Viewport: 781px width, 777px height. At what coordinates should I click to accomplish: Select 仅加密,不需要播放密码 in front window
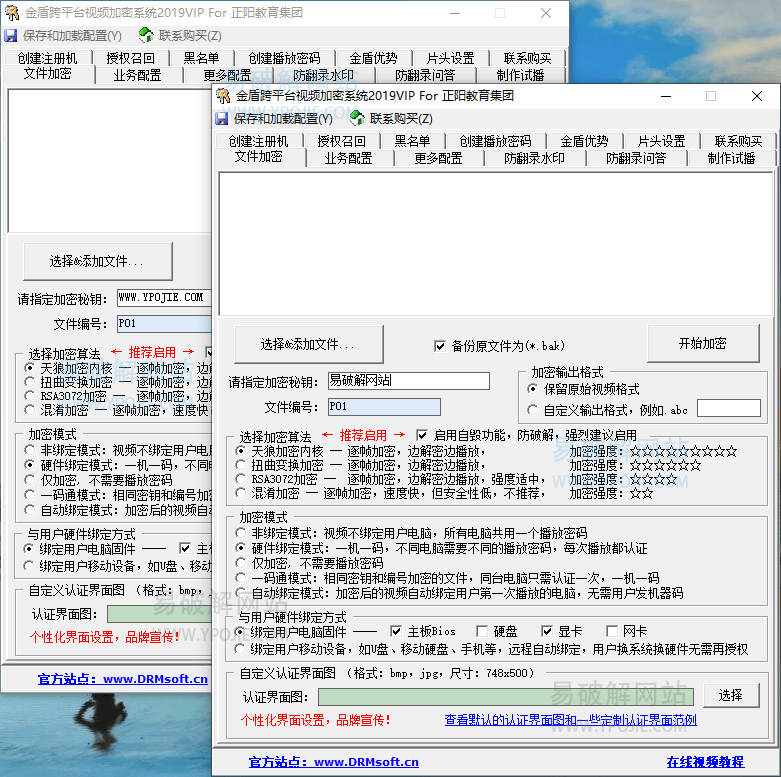pyautogui.click(x=241, y=563)
